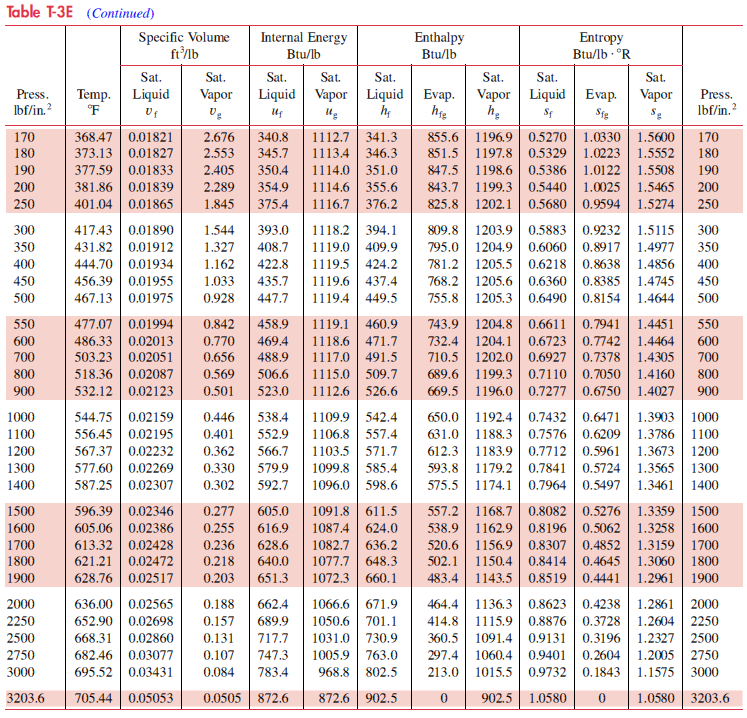Screen dimensions: 747x718
Task: Click the entropy value 1.5600
Action: (656, 137)
